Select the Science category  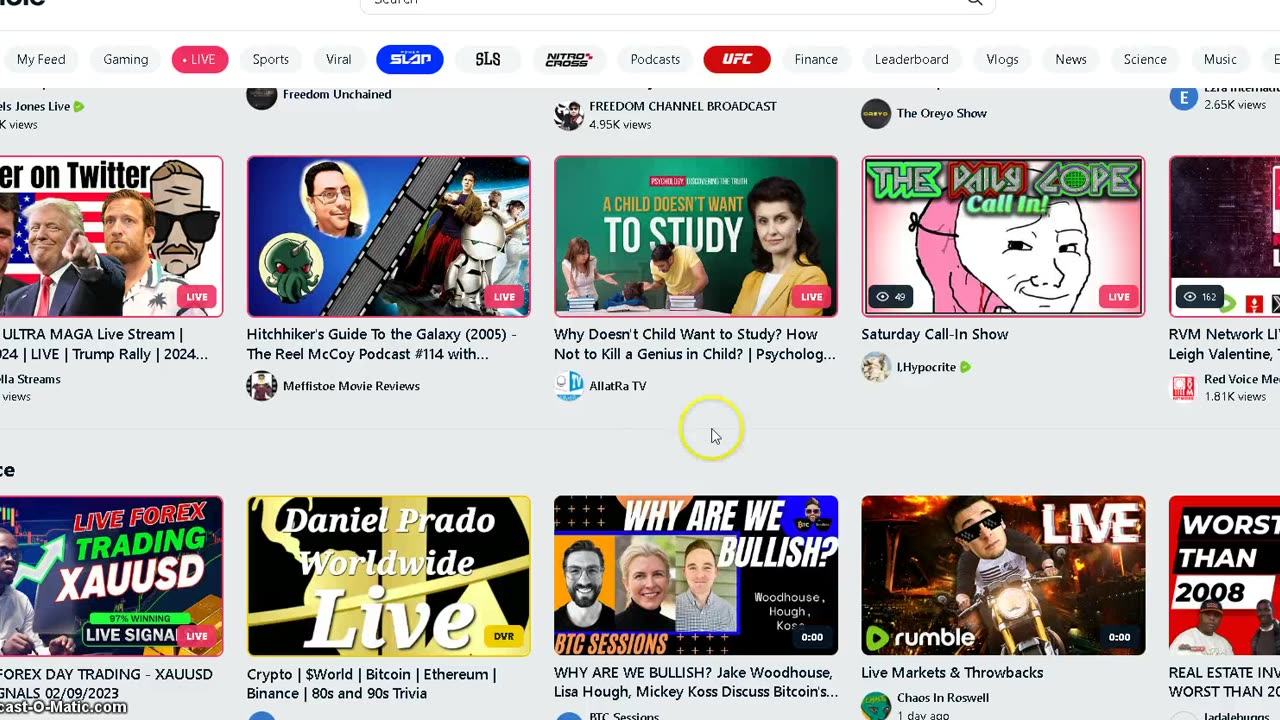(1145, 59)
